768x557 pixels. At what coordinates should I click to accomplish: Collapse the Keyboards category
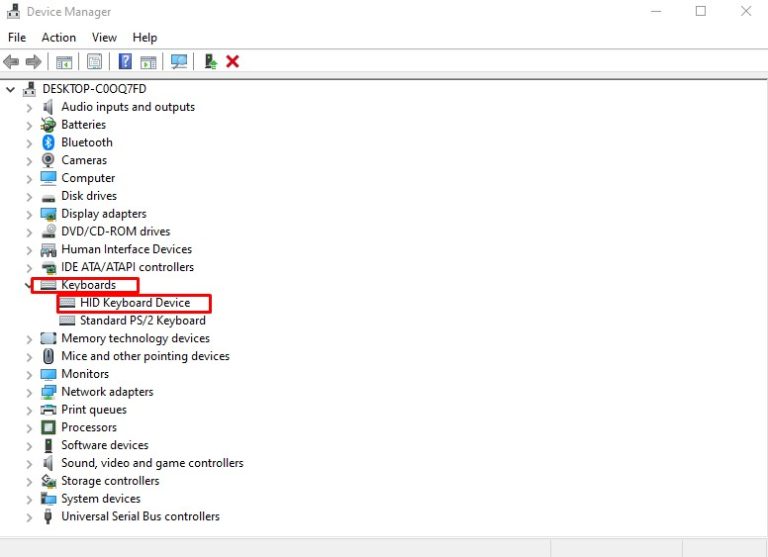(x=28, y=285)
